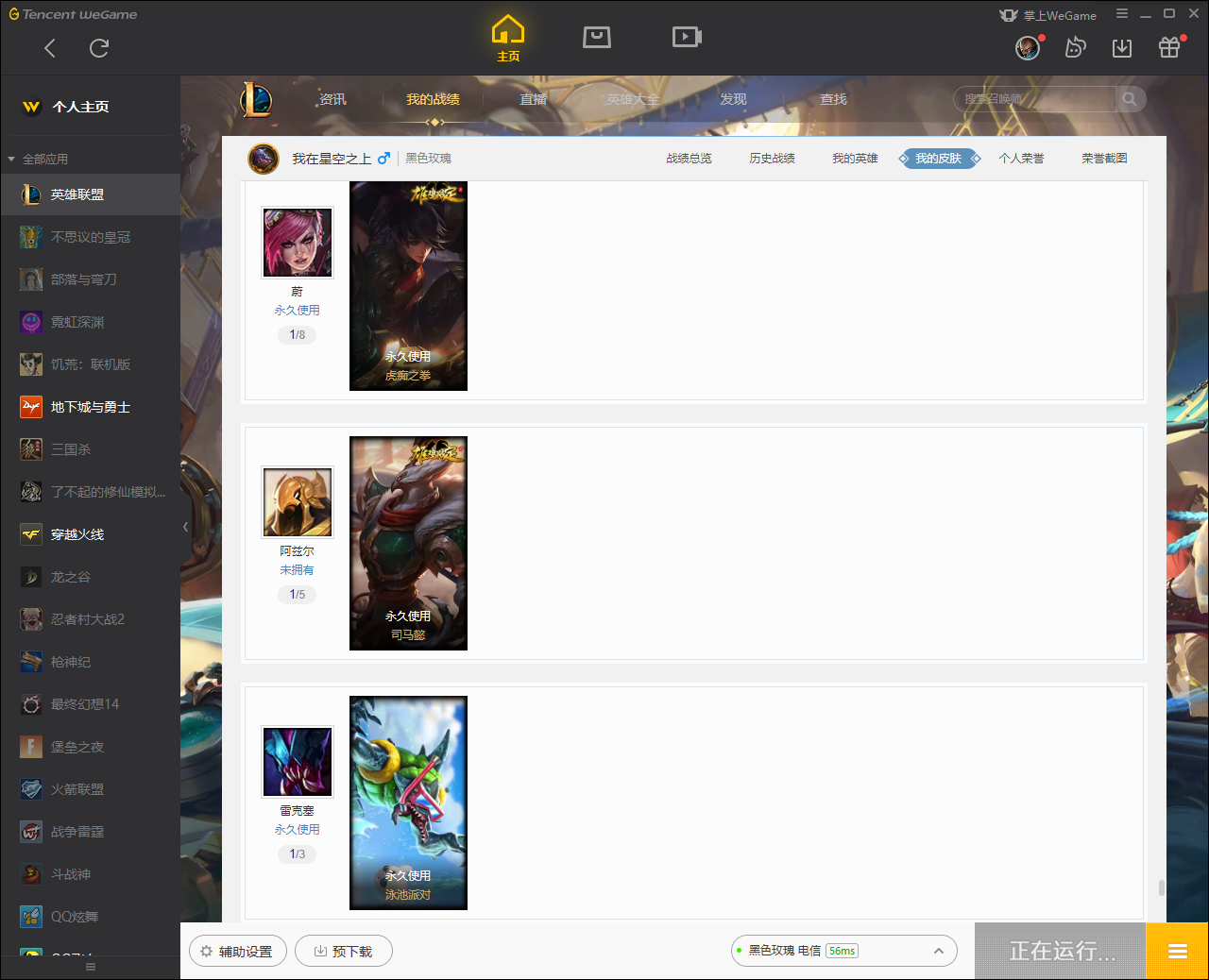
Task: Open the gift box icon
Action: (1169, 48)
